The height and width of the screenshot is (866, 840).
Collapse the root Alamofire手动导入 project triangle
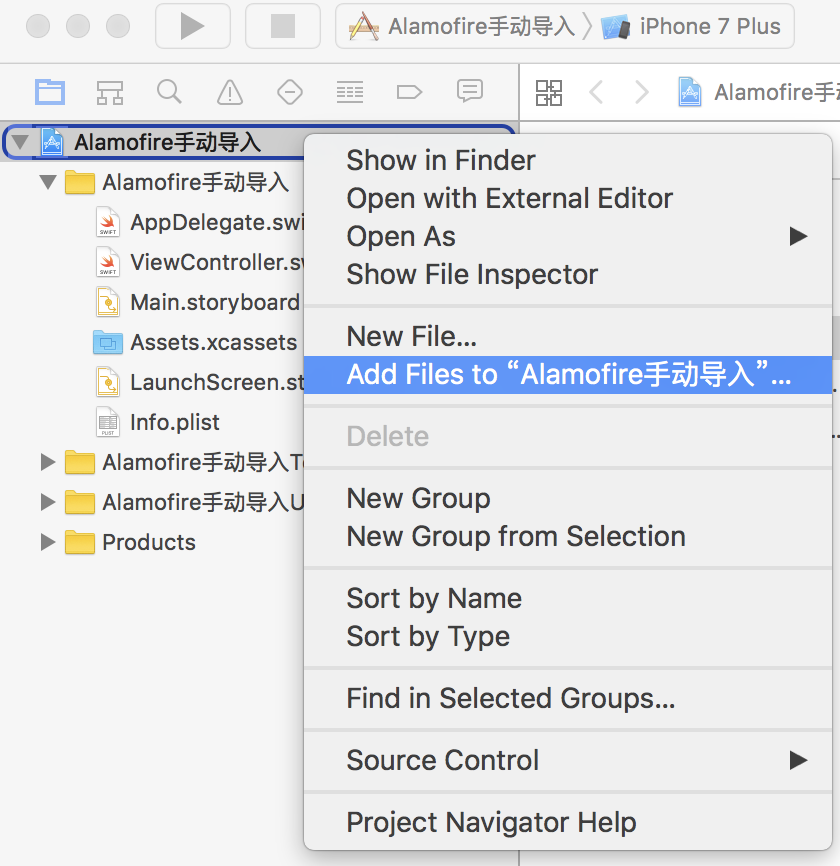(20, 142)
